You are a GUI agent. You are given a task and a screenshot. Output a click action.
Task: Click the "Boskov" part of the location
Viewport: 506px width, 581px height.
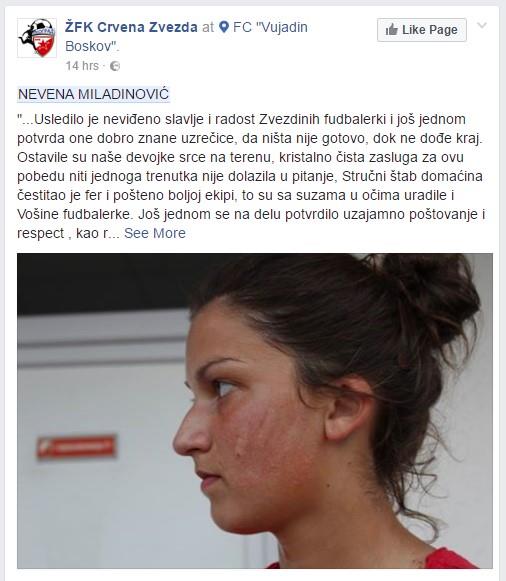(91, 46)
